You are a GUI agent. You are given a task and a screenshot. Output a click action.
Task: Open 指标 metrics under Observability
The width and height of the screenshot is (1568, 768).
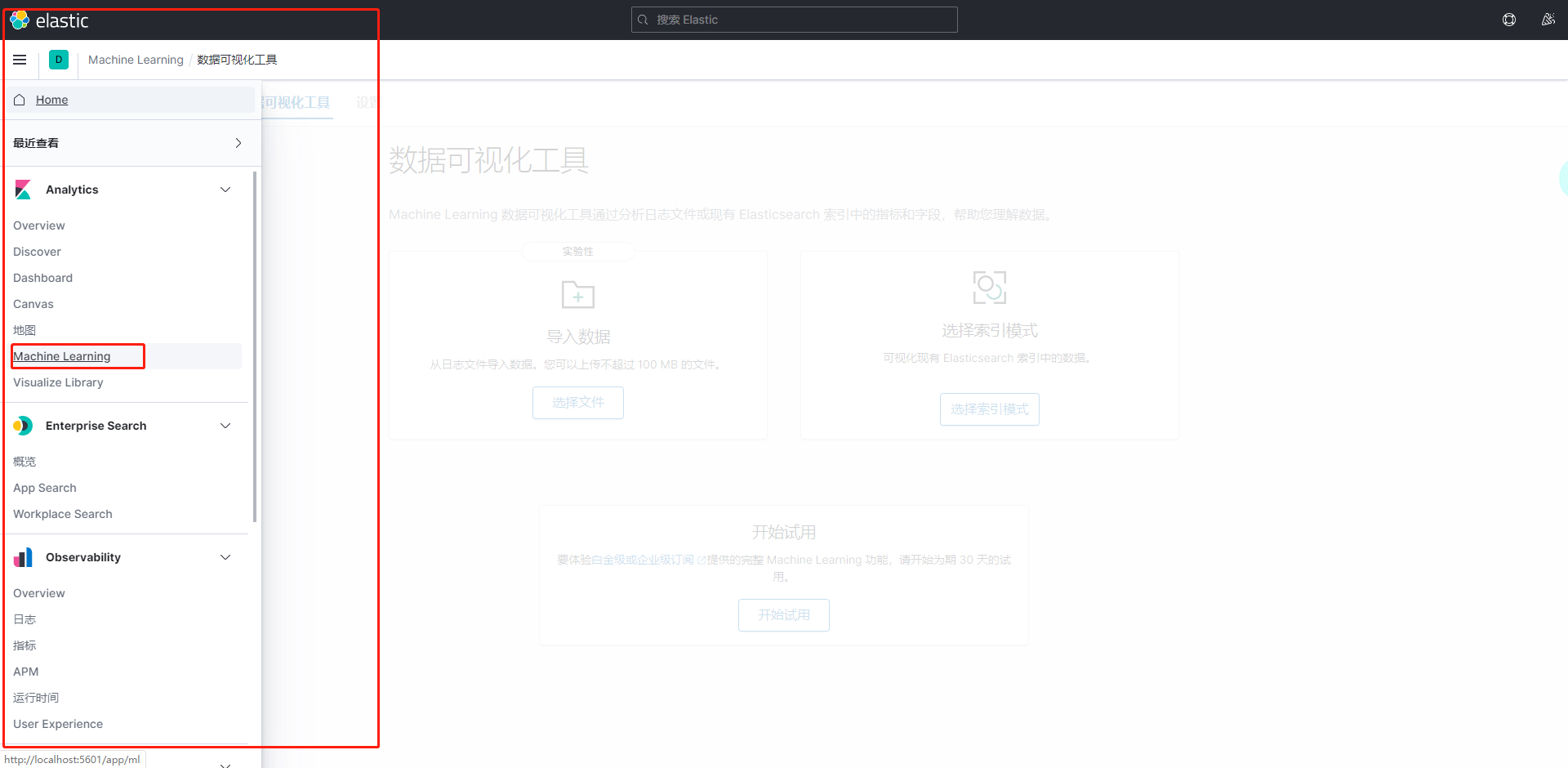[24, 645]
